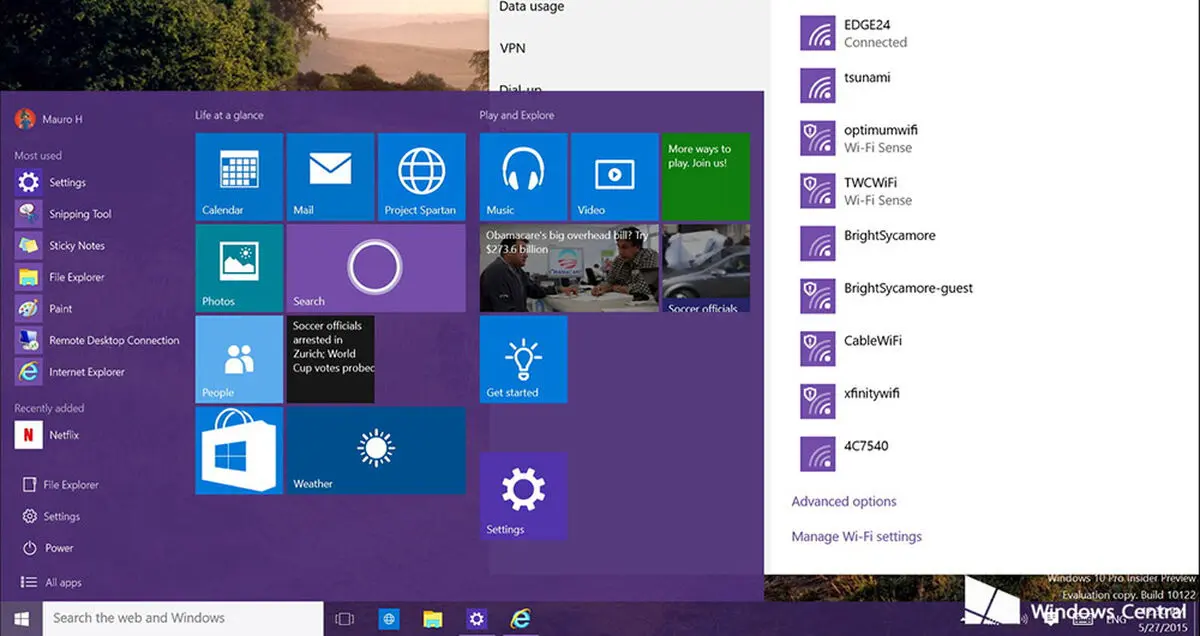The image size is (1200, 636).
Task: Open the Power options menu
Action: click(x=48, y=548)
